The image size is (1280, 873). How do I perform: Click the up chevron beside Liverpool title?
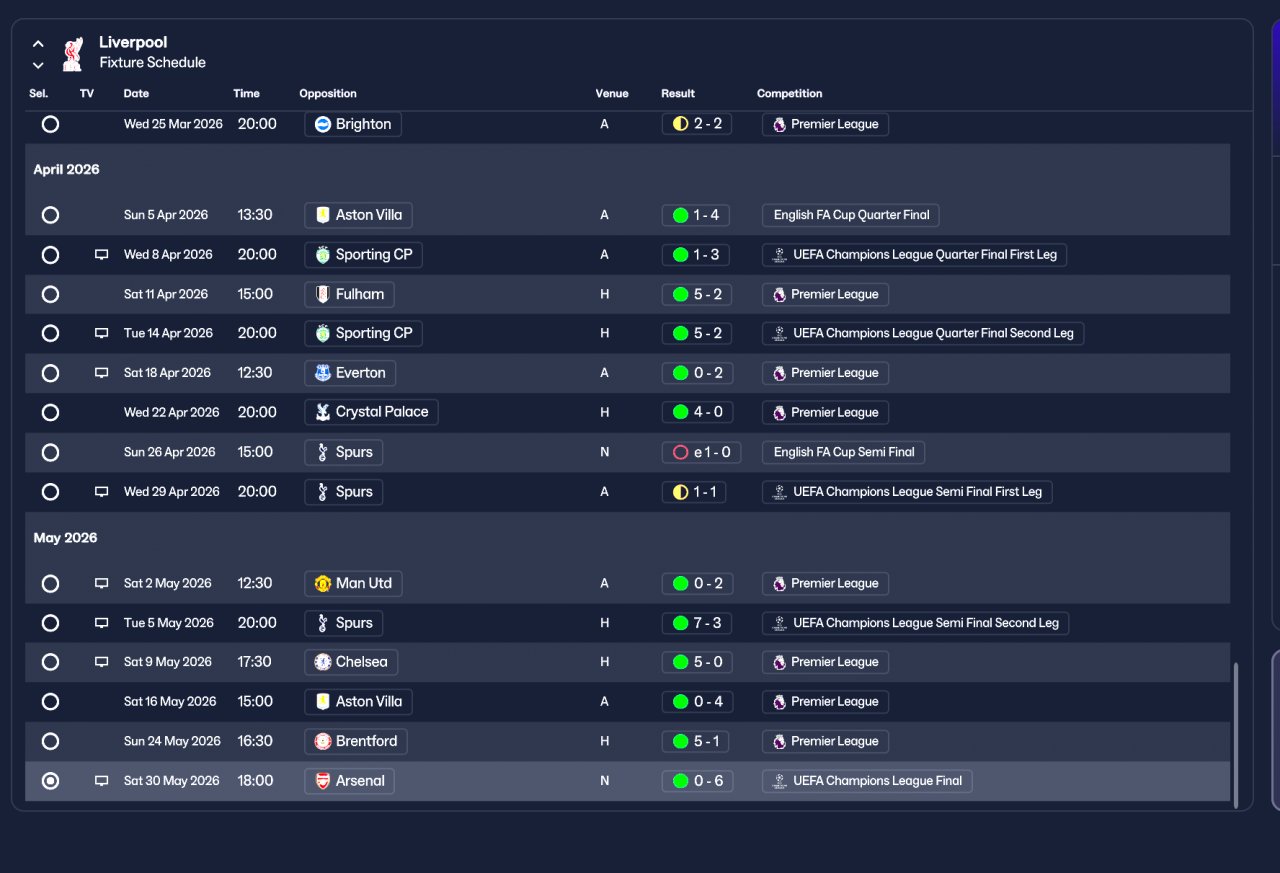[x=38, y=44]
